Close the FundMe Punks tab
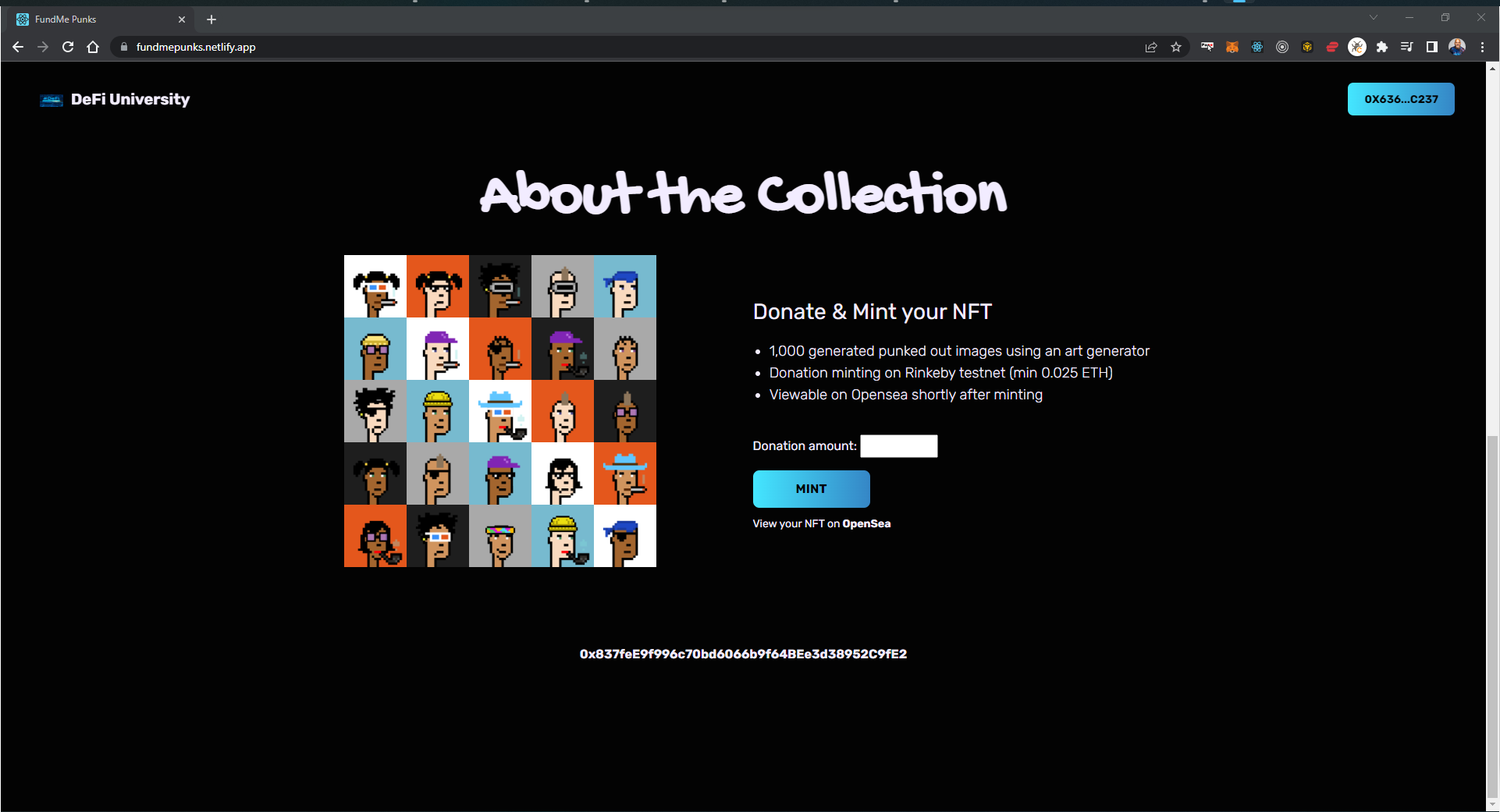Viewport: 1500px width, 812px height. [x=182, y=20]
